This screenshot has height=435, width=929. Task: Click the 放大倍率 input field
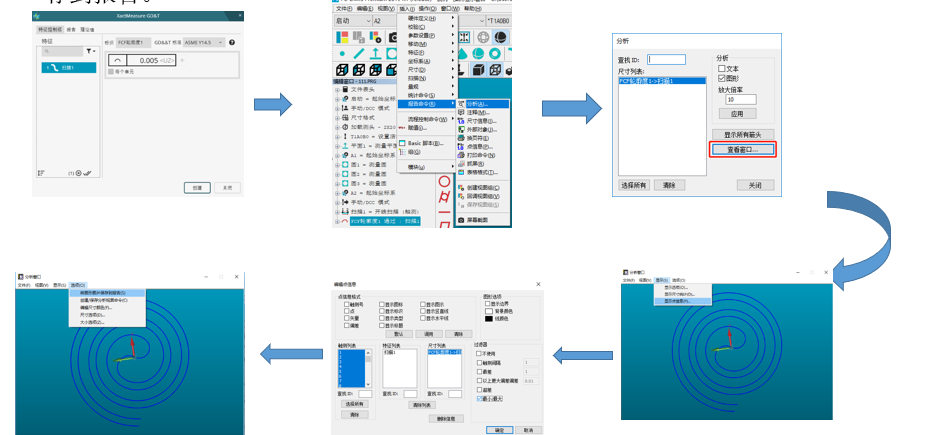point(742,99)
